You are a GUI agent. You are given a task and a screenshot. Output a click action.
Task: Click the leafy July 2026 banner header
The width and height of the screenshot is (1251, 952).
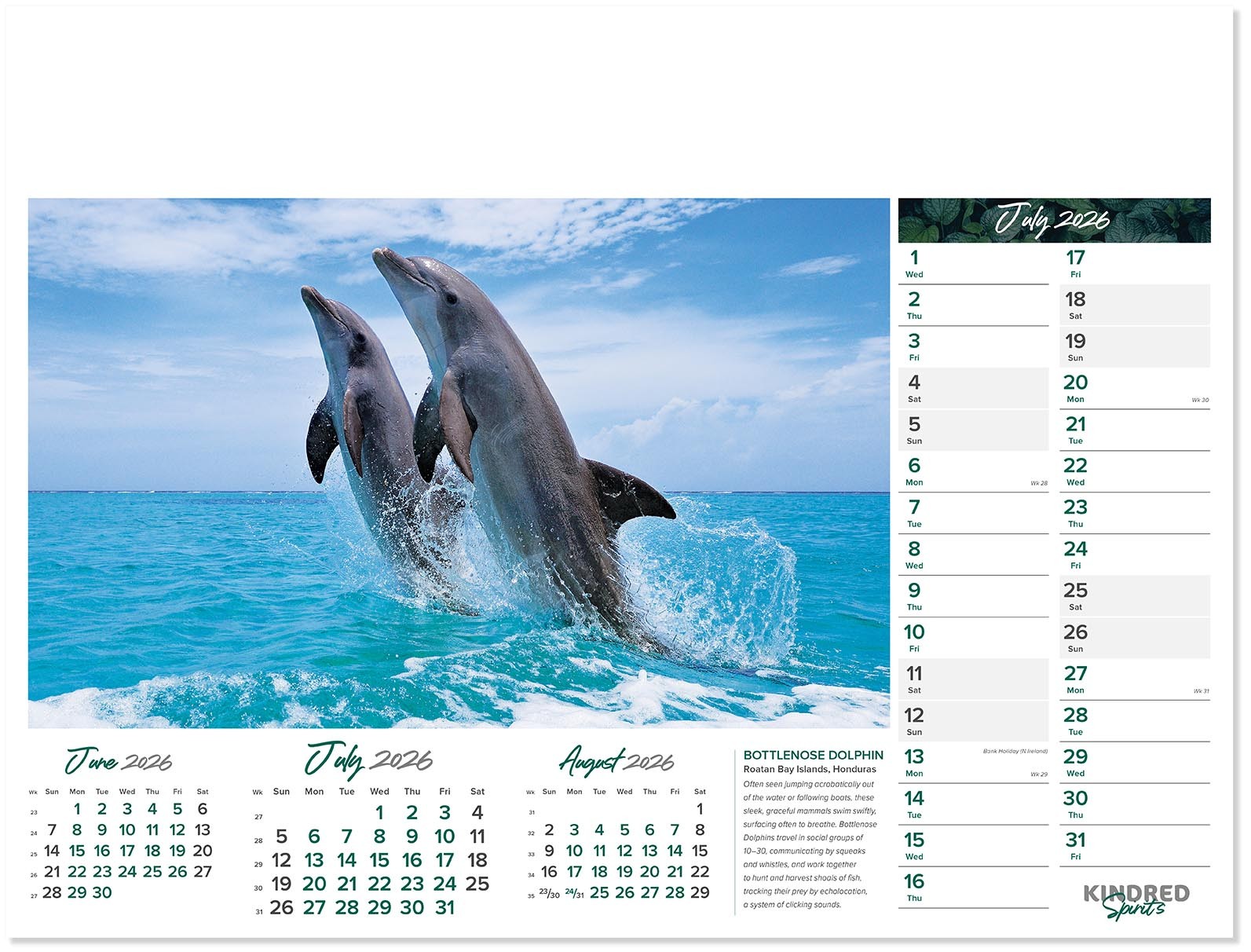coord(1053,221)
